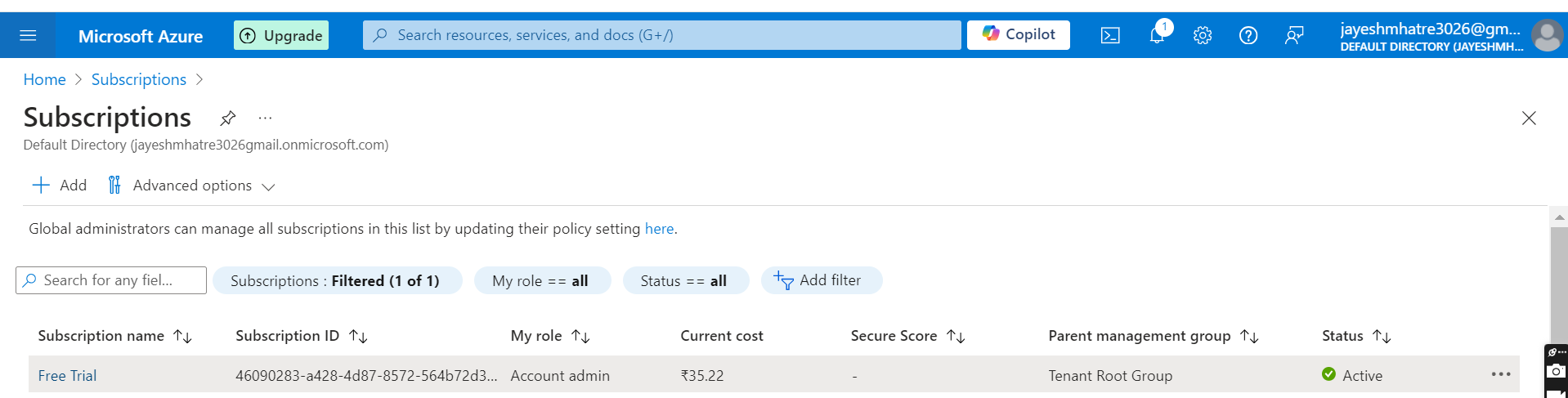Go to Home breadcrumb
Viewport: 1568px width, 398px height.
tap(44, 79)
